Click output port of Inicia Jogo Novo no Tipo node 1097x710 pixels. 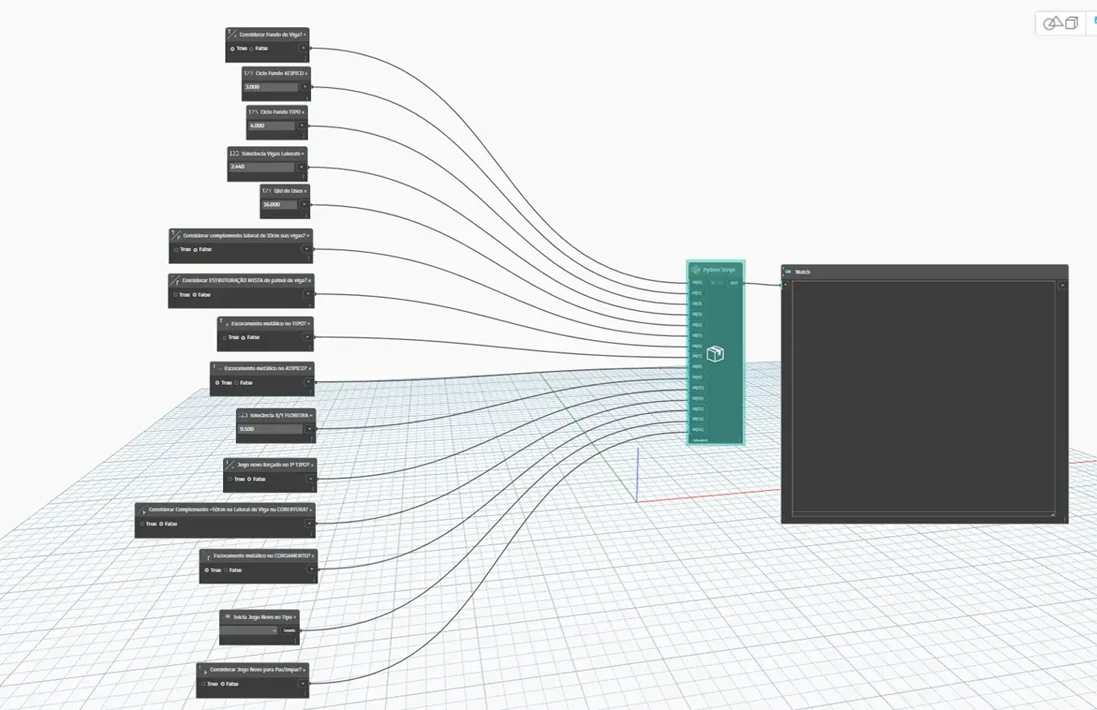coord(290,630)
